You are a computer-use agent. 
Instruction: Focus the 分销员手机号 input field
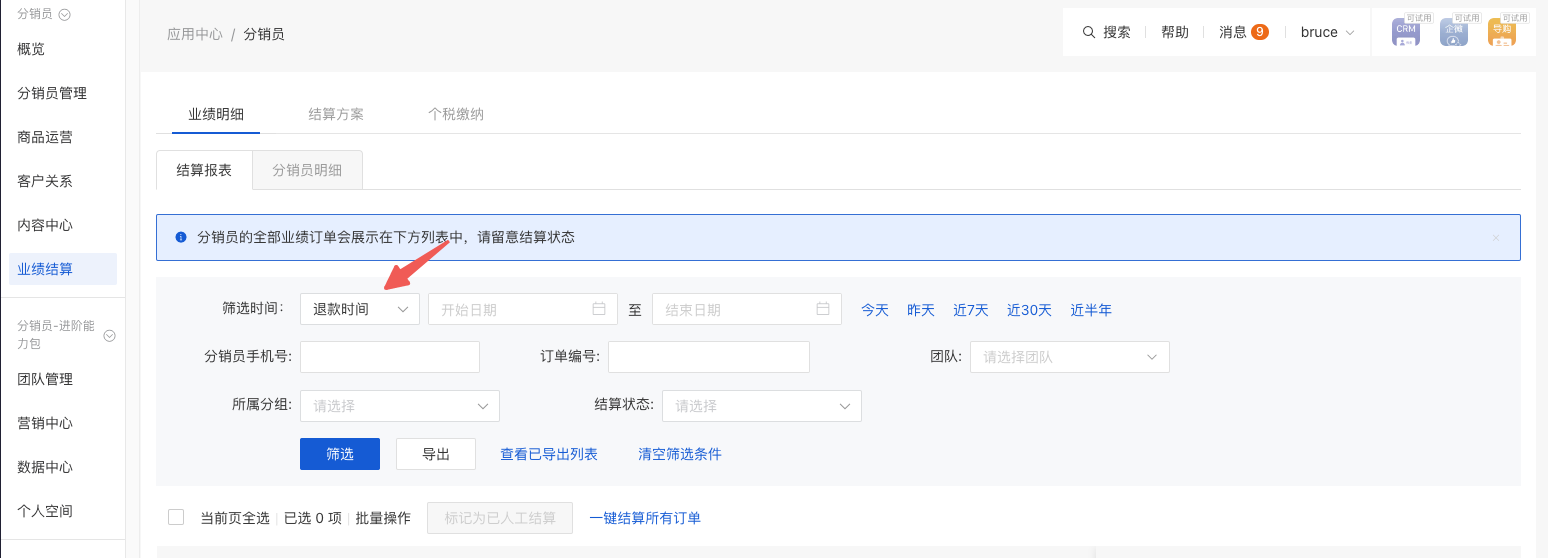[x=390, y=357]
